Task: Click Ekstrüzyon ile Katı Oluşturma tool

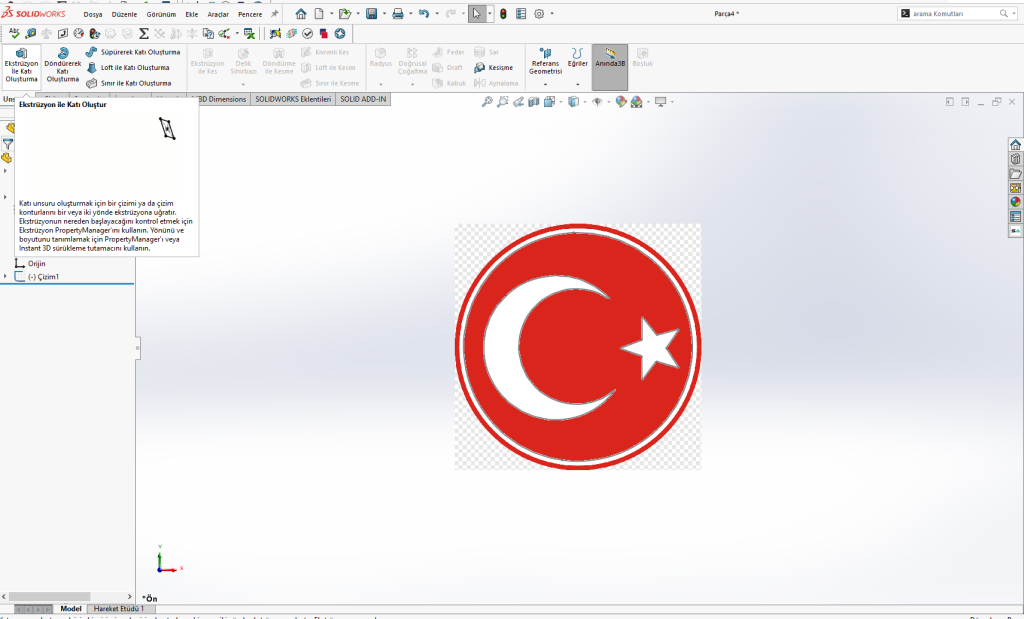Action: 21,64
